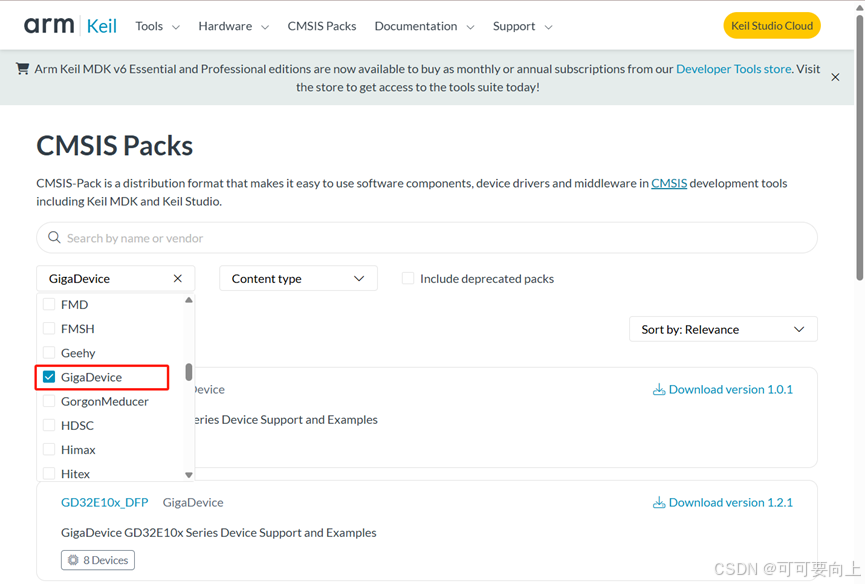The width and height of the screenshot is (865, 584).
Task: Click the arm logo
Action: (x=49, y=26)
